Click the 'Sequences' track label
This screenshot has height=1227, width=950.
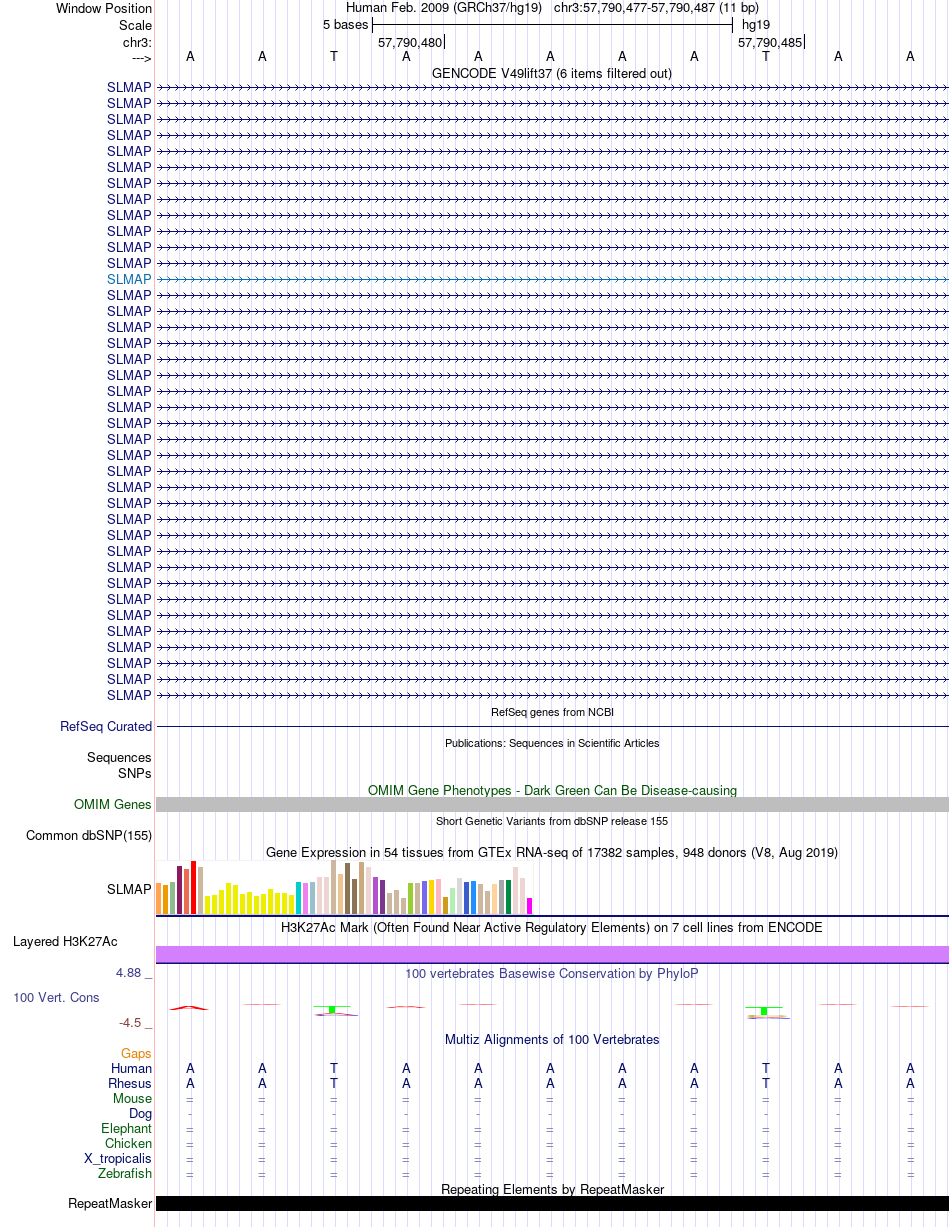click(x=119, y=758)
